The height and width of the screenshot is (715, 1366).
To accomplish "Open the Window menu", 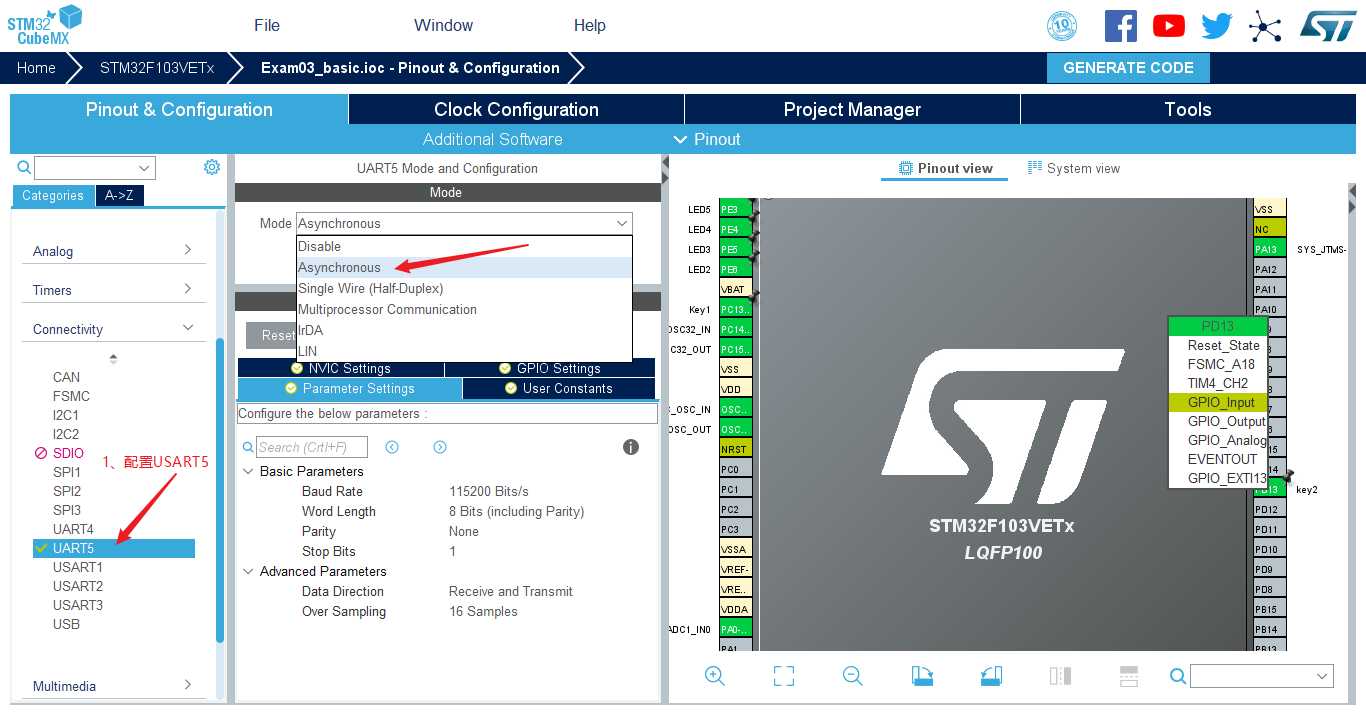I will (x=444, y=25).
